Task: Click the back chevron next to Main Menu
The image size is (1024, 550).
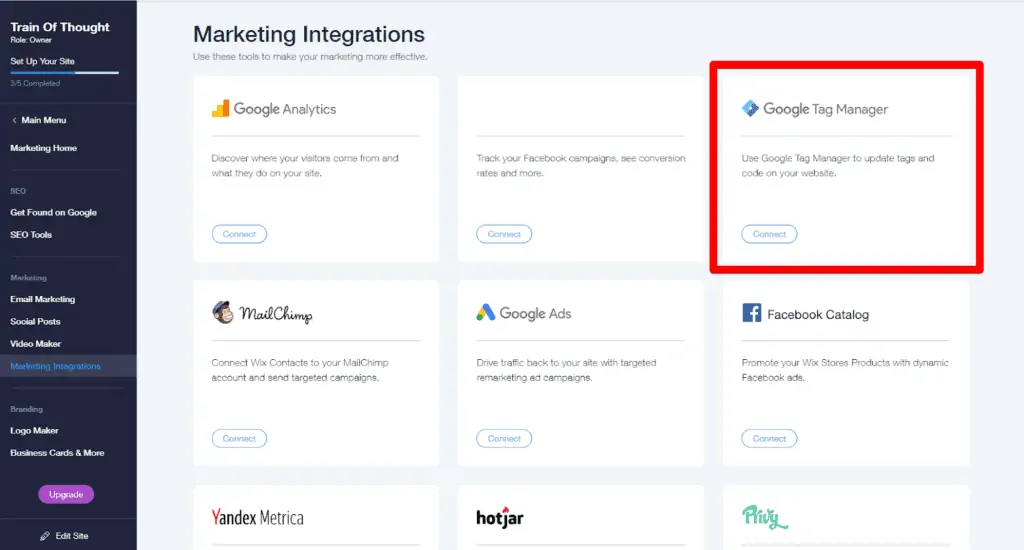Action: click(14, 120)
